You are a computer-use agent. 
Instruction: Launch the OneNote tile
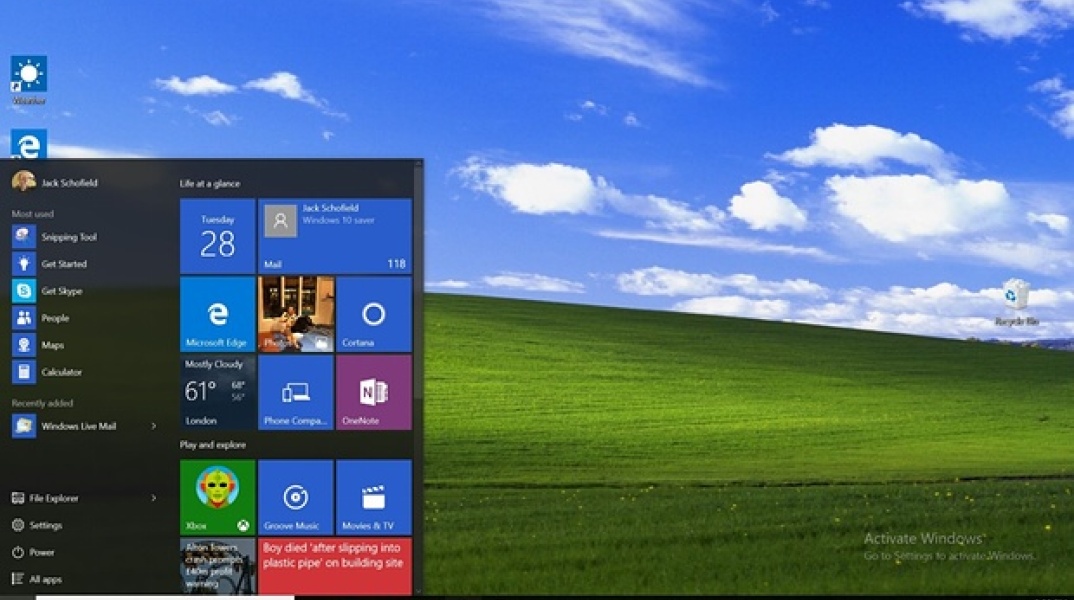click(x=374, y=392)
